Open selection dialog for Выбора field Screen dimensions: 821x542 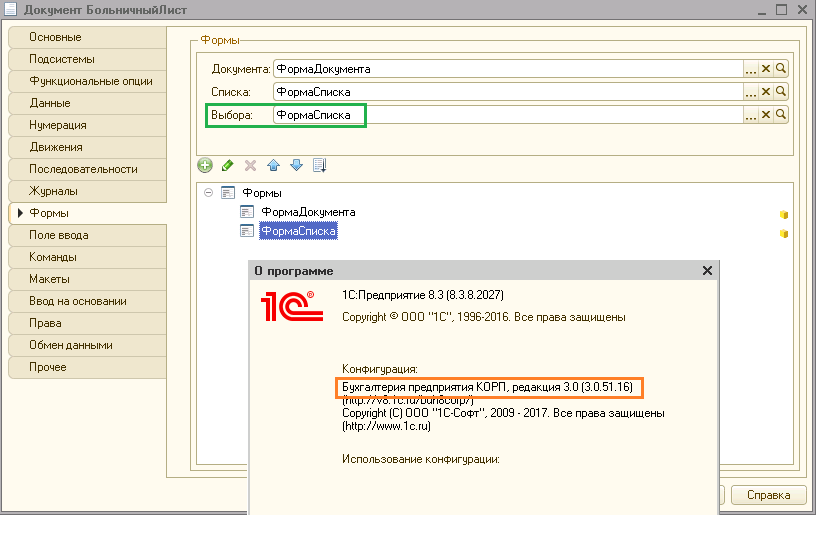pyautogui.click(x=750, y=115)
